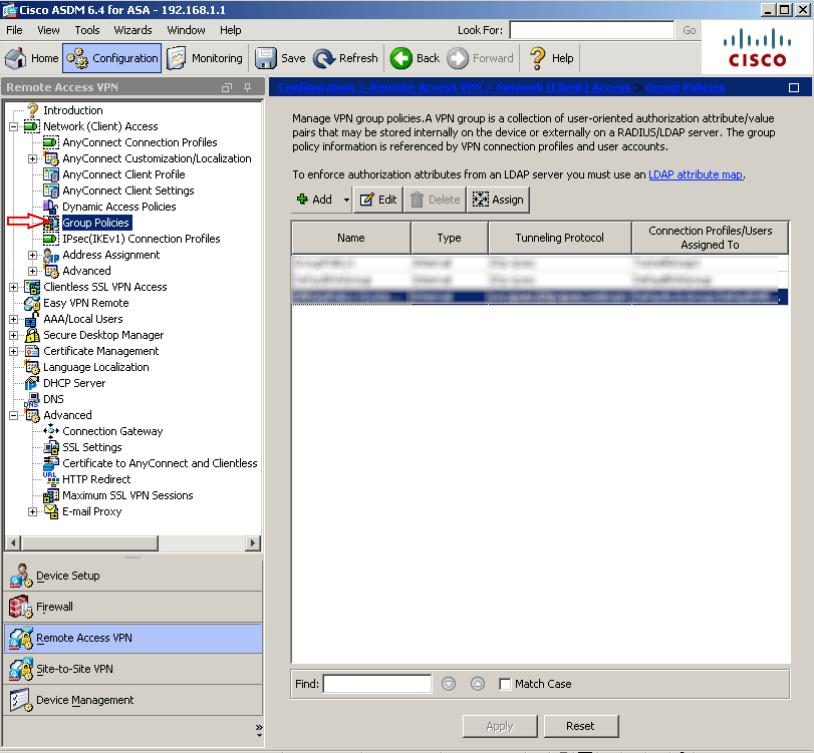Click the Maximum SSL VPN Sessions icon
This screenshot has width=814, height=753.
[x=51, y=495]
